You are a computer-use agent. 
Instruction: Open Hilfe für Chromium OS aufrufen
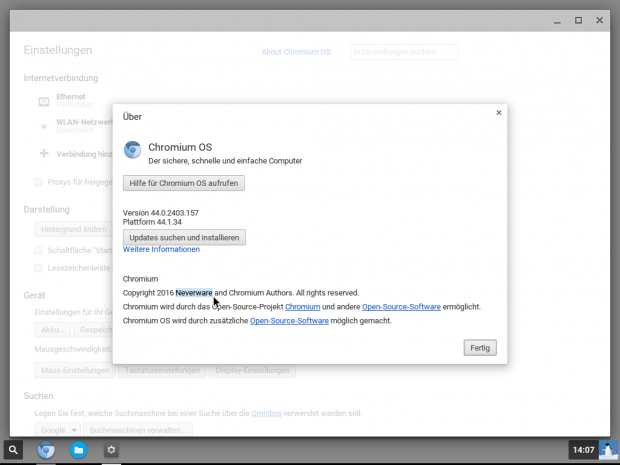pyautogui.click(x=183, y=183)
